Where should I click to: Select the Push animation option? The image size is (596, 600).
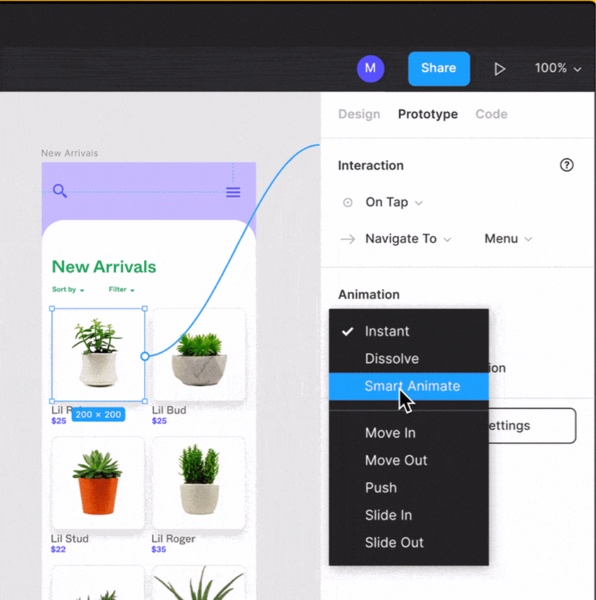pos(409,488)
